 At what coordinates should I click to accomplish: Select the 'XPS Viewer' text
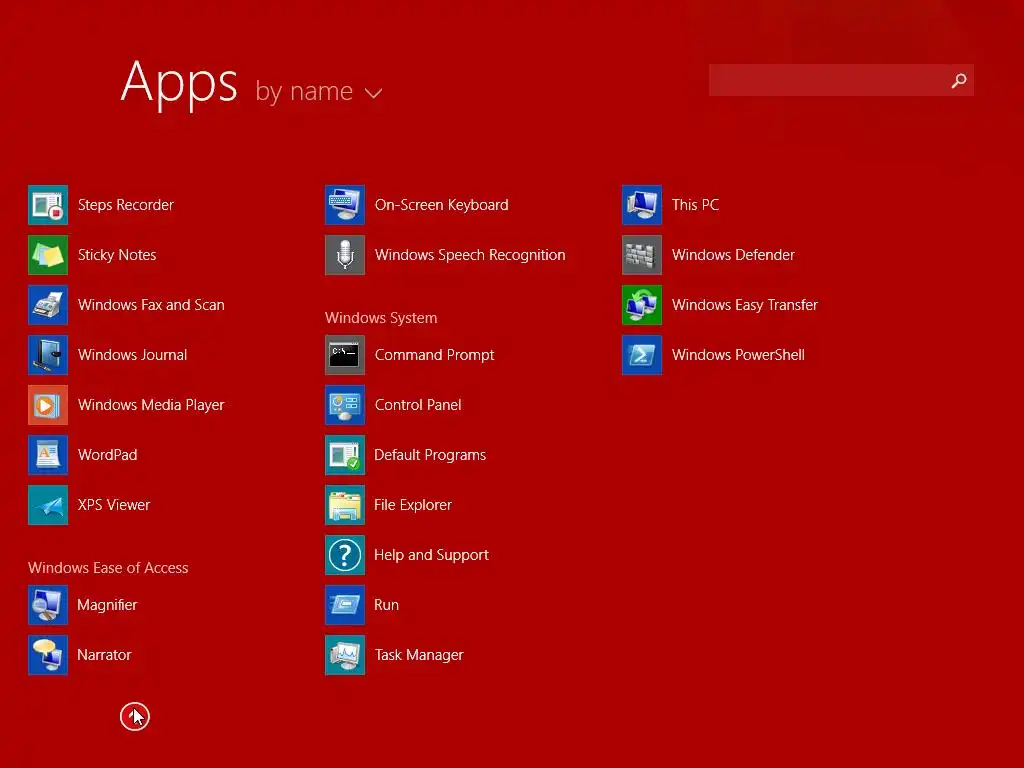click(x=114, y=505)
